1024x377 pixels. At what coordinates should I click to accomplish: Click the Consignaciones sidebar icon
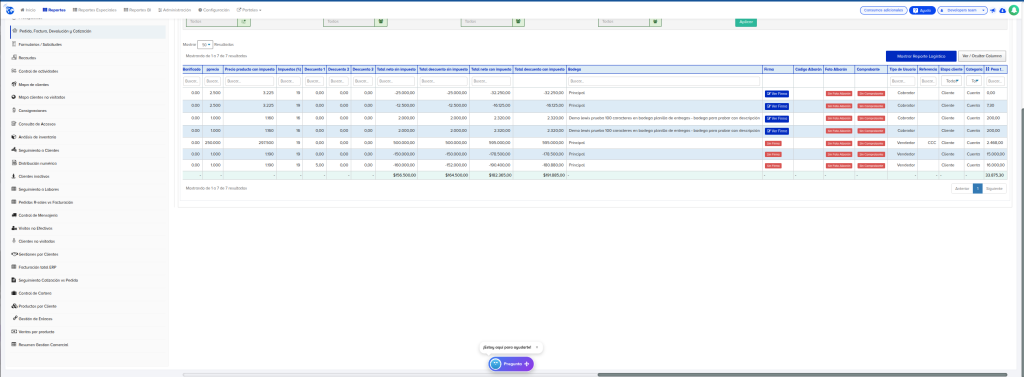tap(14, 110)
